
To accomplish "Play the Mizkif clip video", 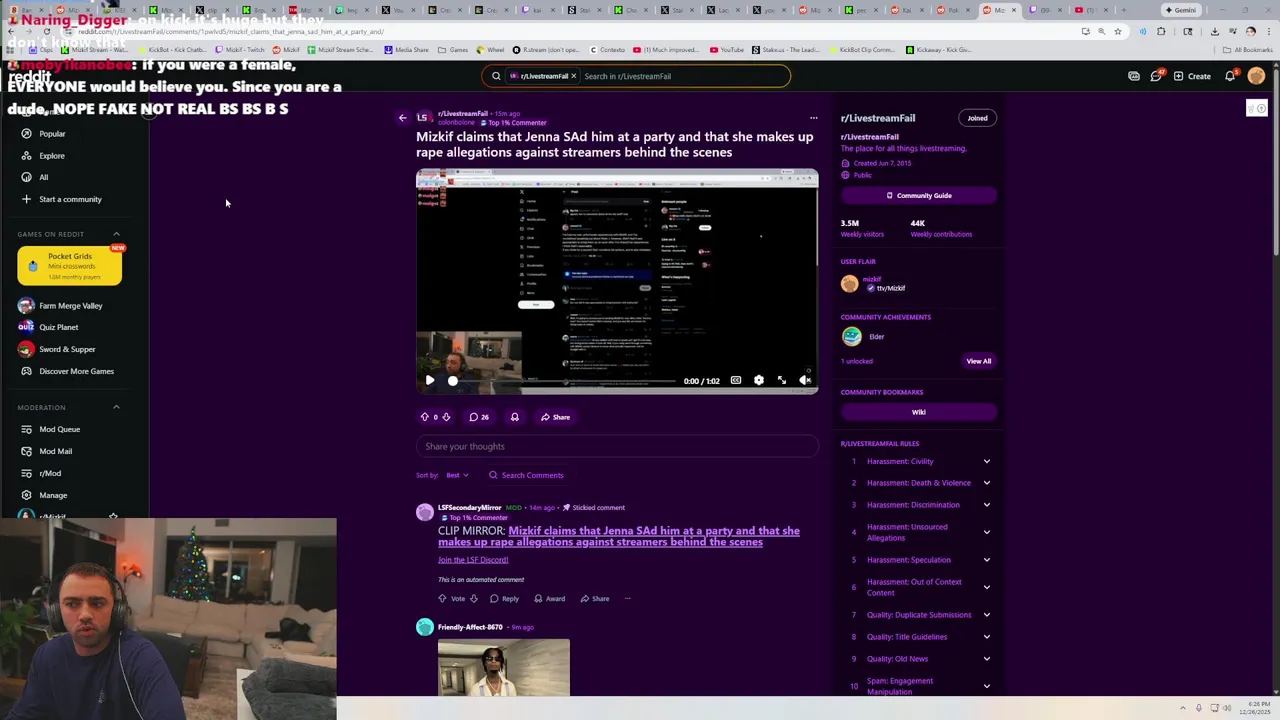I will (429, 380).
